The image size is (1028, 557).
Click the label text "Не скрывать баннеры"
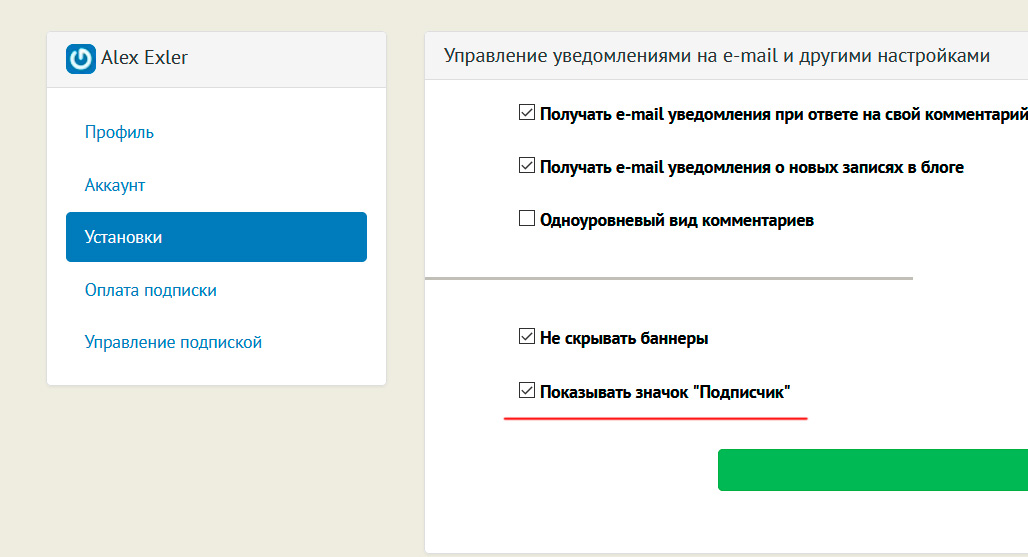pos(624,338)
